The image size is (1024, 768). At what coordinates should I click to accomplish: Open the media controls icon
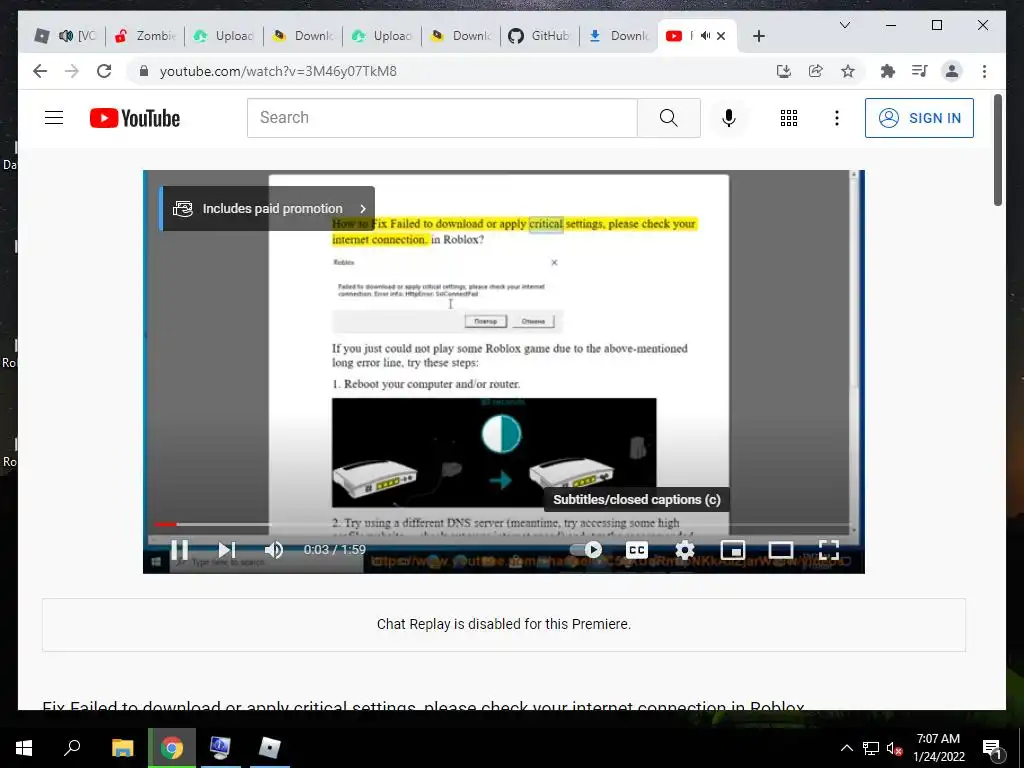[920, 71]
